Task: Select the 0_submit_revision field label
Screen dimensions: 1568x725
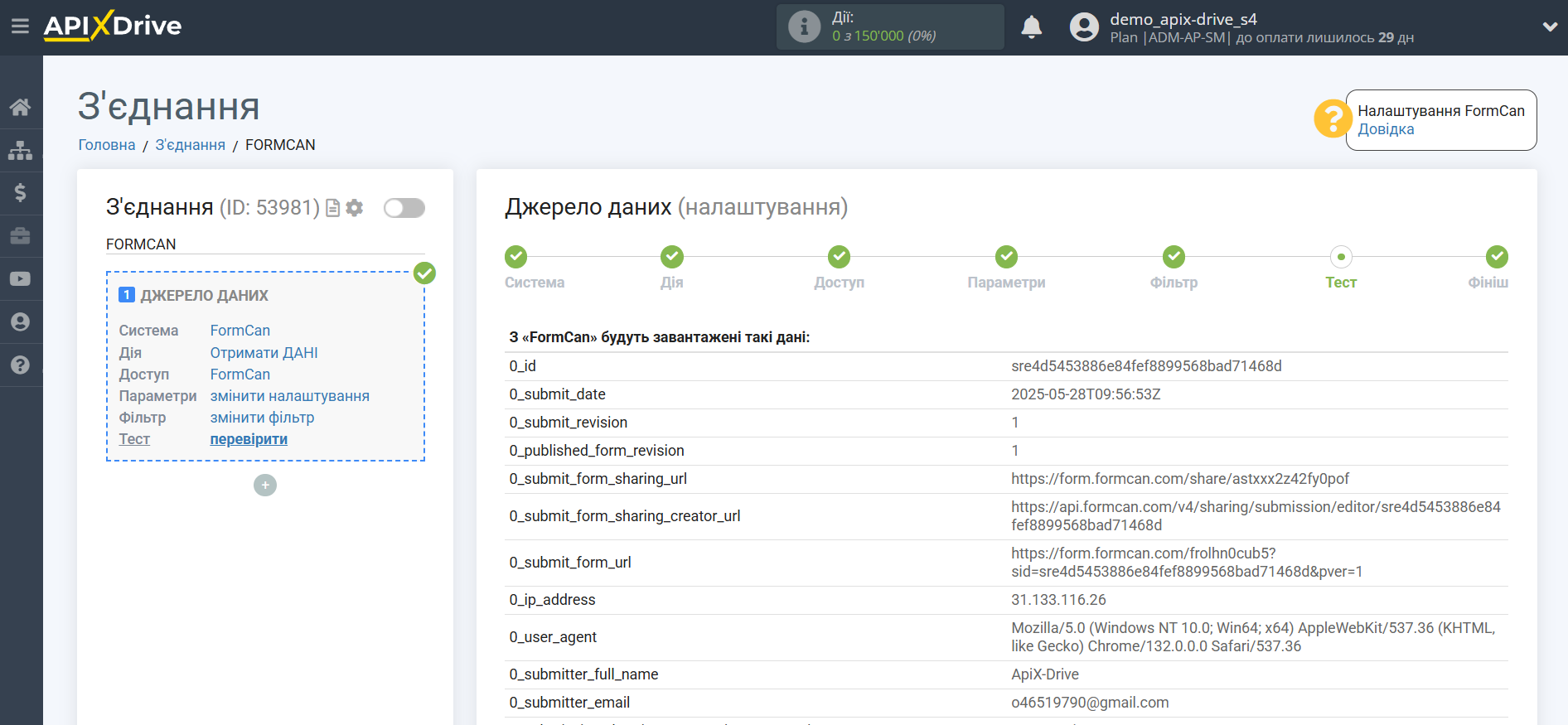Action: point(569,423)
